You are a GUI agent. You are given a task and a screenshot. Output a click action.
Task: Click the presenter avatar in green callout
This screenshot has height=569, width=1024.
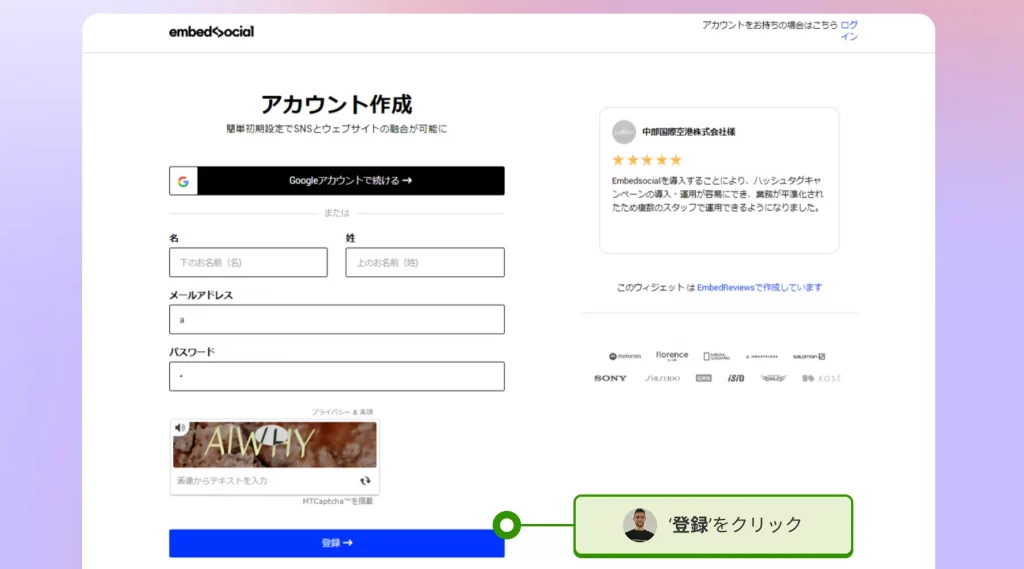(x=640, y=525)
